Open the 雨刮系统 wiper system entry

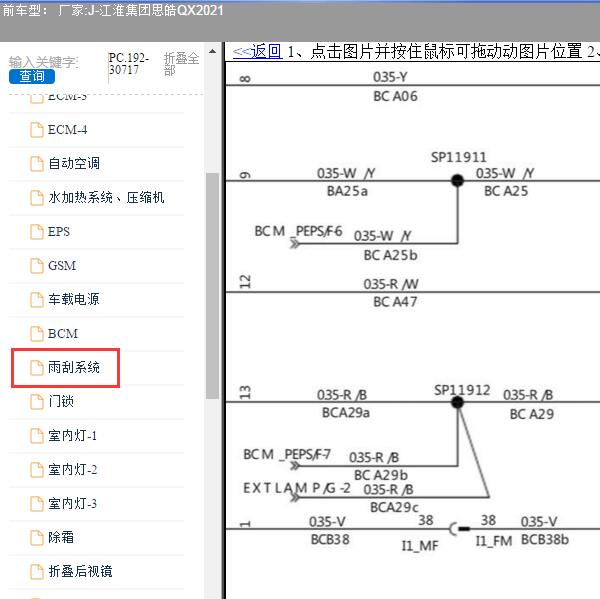[73, 367]
